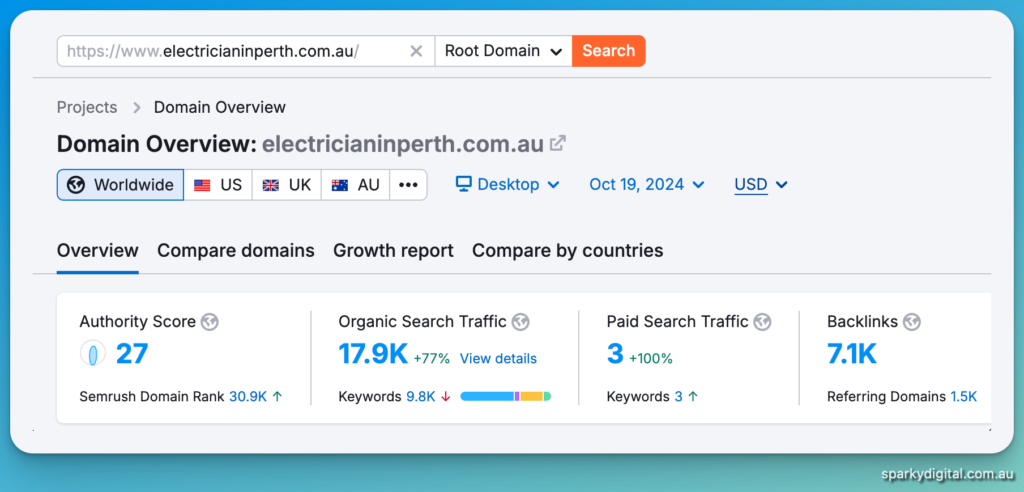Viewport: 1024px width, 492px height.
Task: Open the Desktop device dropdown
Action: pos(507,184)
